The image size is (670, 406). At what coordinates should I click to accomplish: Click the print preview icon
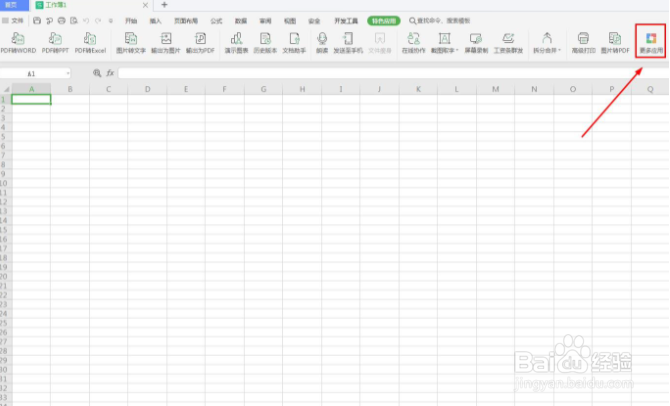74,21
